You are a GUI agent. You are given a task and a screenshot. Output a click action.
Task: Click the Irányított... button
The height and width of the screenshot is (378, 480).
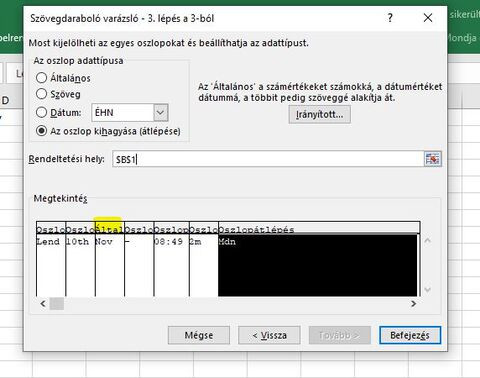pyautogui.click(x=320, y=115)
